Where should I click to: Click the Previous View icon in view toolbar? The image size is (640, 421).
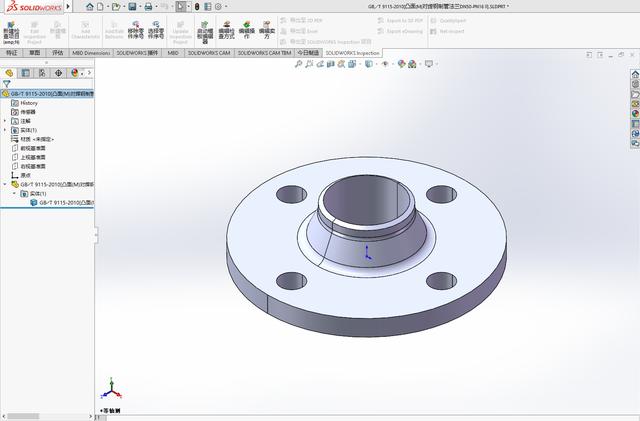(x=320, y=64)
